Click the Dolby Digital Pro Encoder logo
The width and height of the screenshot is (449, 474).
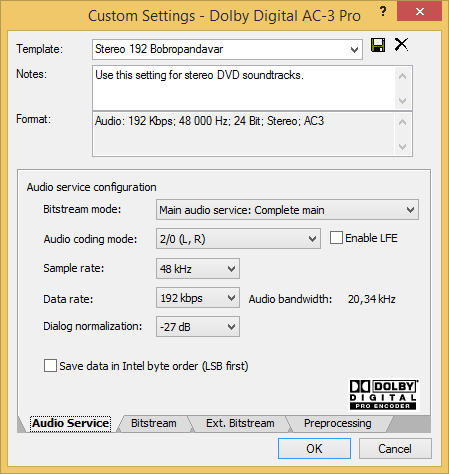tap(384, 394)
